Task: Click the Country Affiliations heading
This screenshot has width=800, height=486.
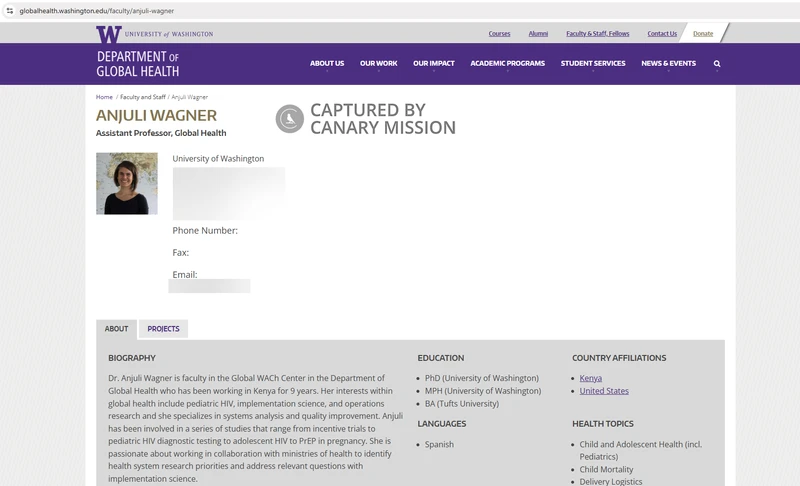Action: 619,359
